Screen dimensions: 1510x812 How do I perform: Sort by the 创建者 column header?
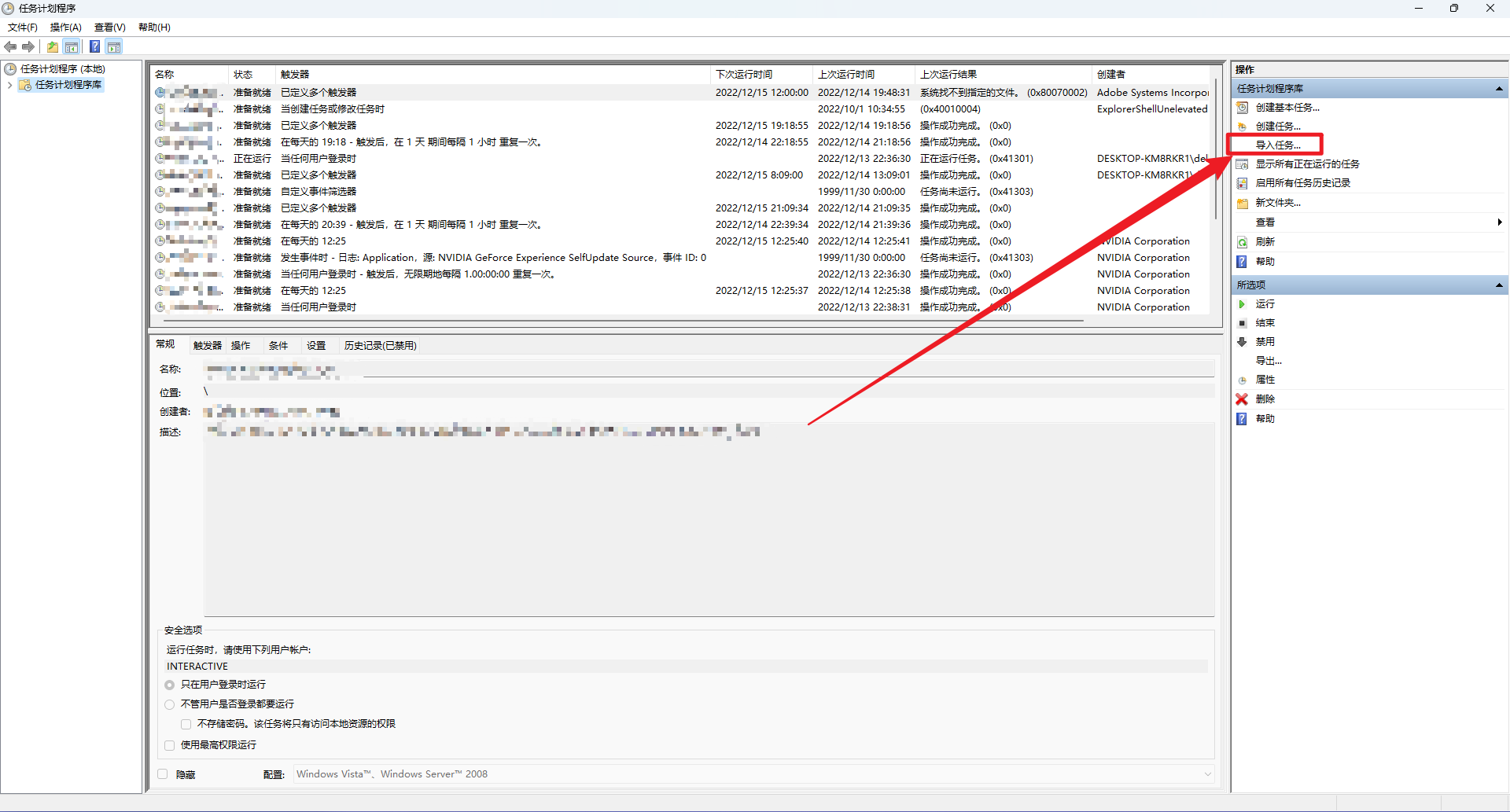1152,75
